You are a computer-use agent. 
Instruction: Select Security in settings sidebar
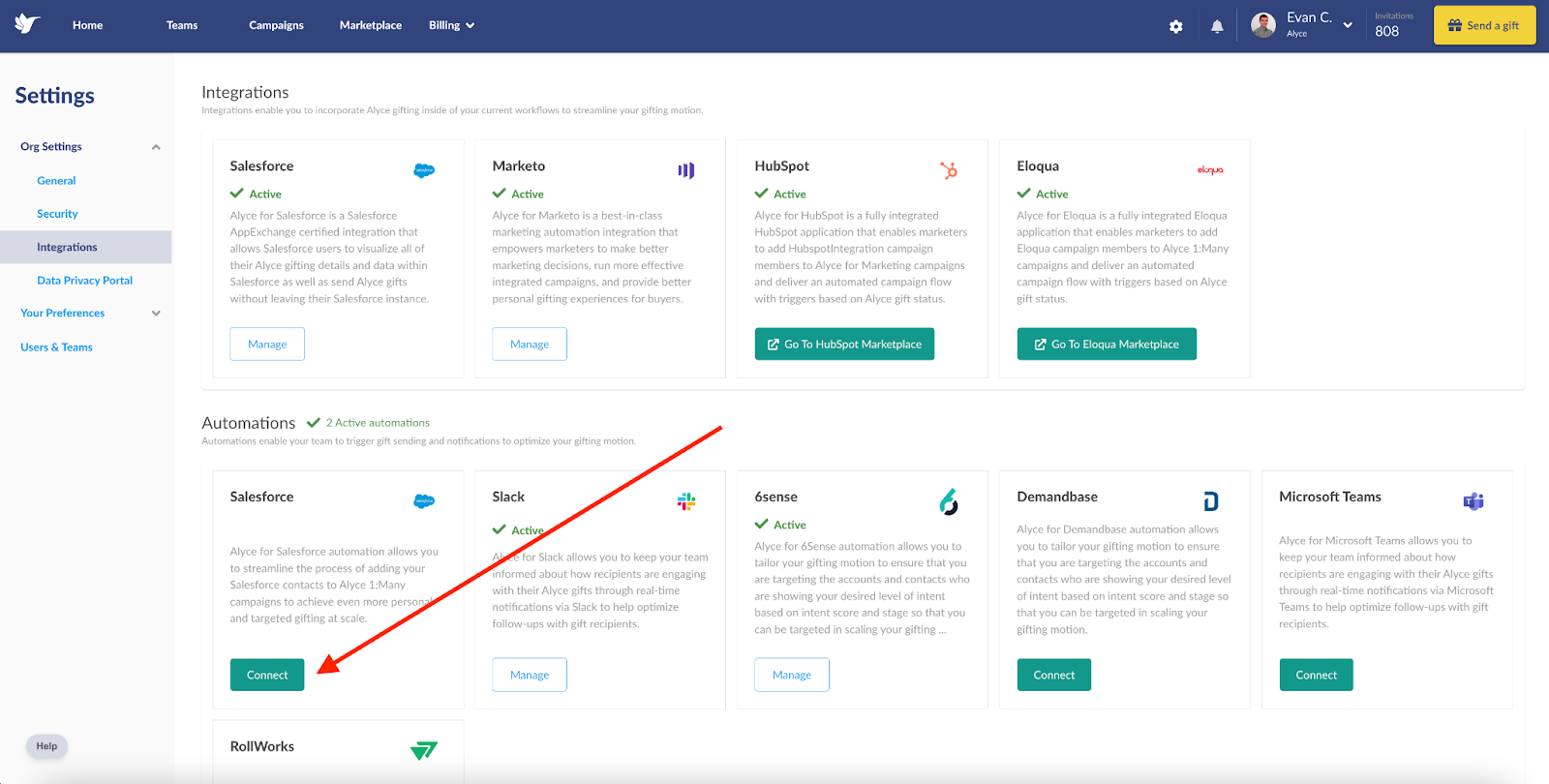(x=57, y=214)
